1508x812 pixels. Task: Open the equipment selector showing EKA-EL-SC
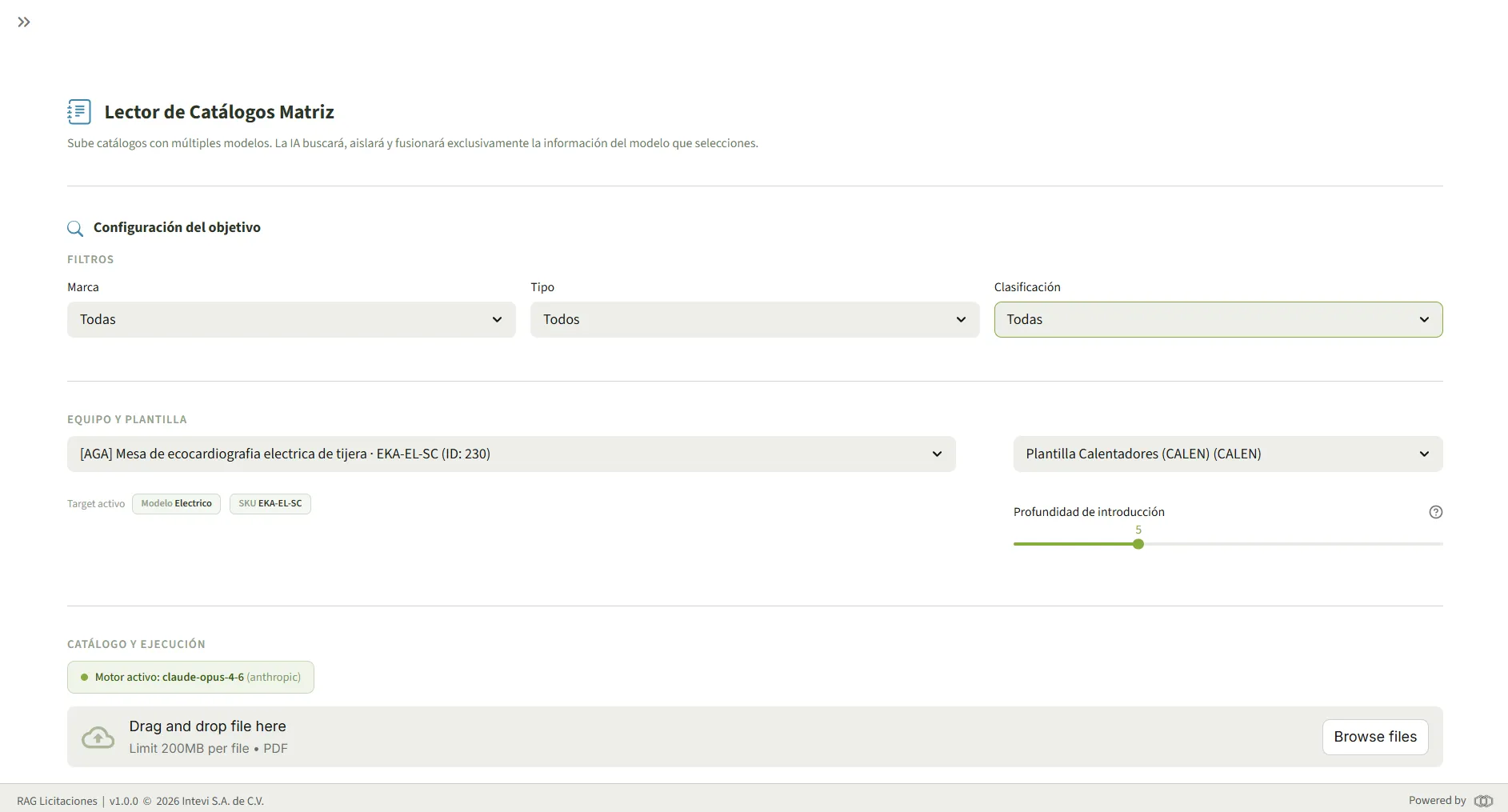tap(511, 454)
